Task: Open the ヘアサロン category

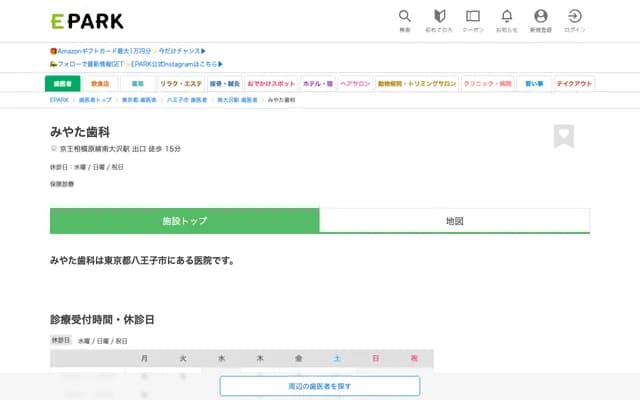Action: (x=355, y=84)
